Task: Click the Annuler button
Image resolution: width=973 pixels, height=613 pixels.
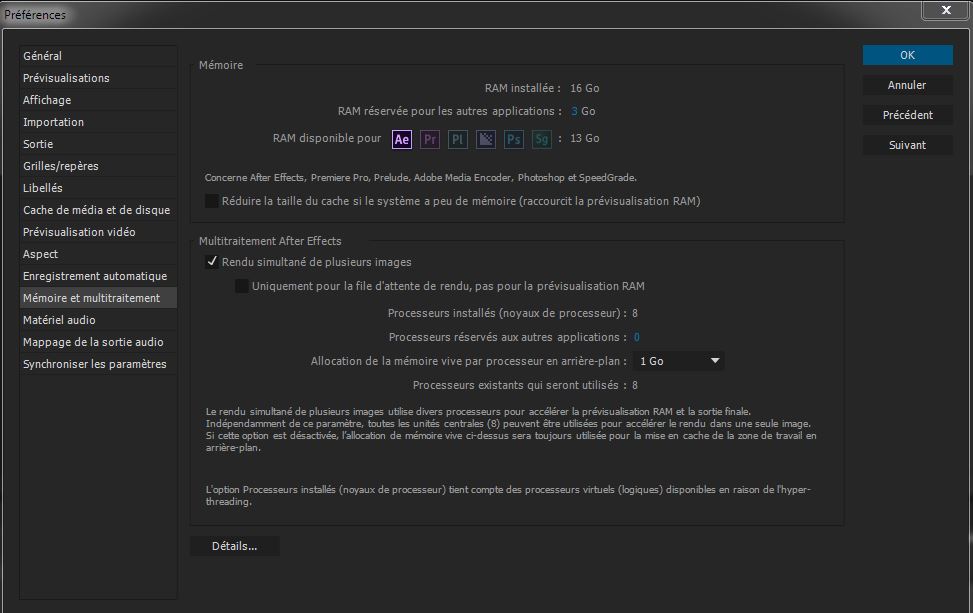Action: (x=907, y=85)
